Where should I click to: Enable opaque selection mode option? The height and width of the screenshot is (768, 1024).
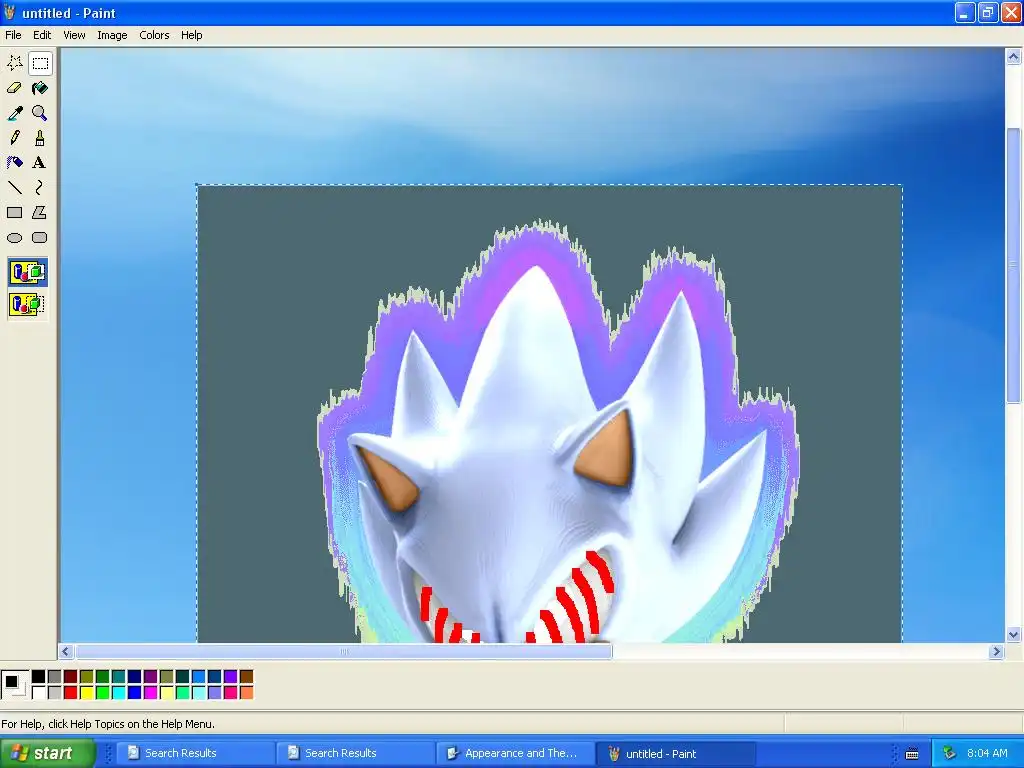tap(27, 272)
